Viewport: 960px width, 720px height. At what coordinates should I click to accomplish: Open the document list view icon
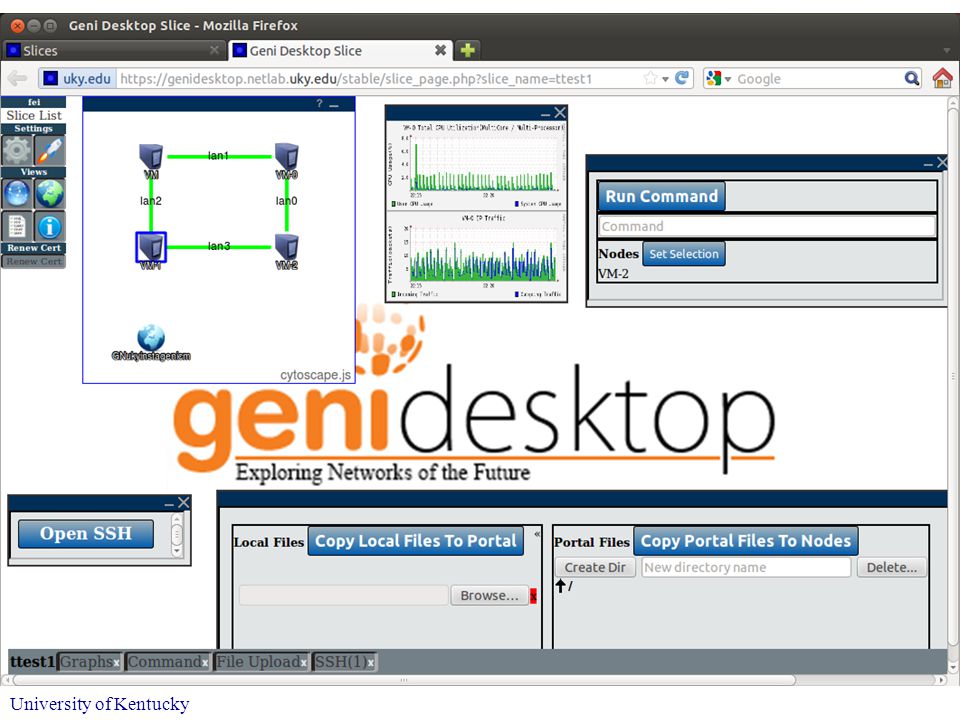pos(17,227)
